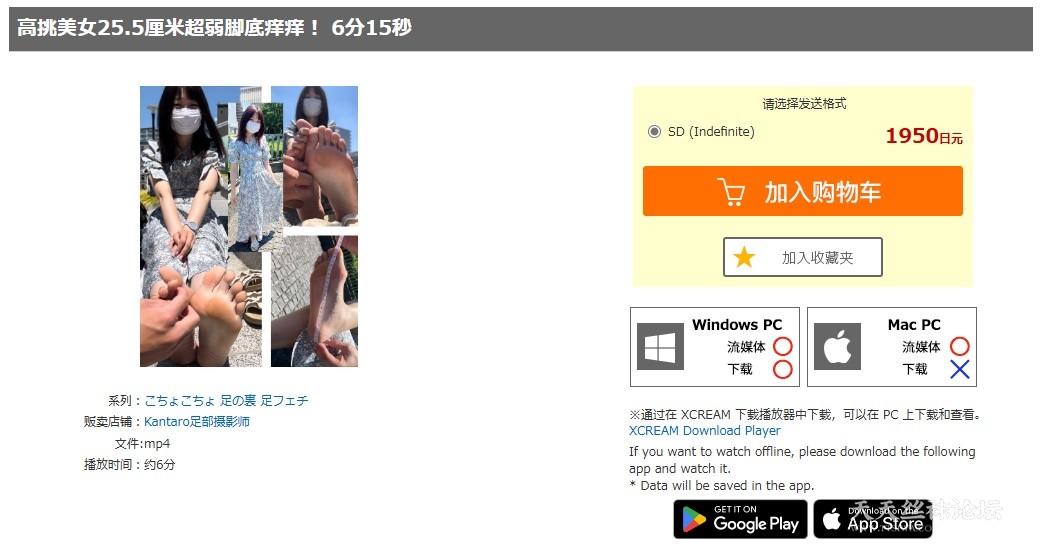1042x557 pixels.
Task: Click the Apple logo beside Mac PC
Action: tap(837, 346)
